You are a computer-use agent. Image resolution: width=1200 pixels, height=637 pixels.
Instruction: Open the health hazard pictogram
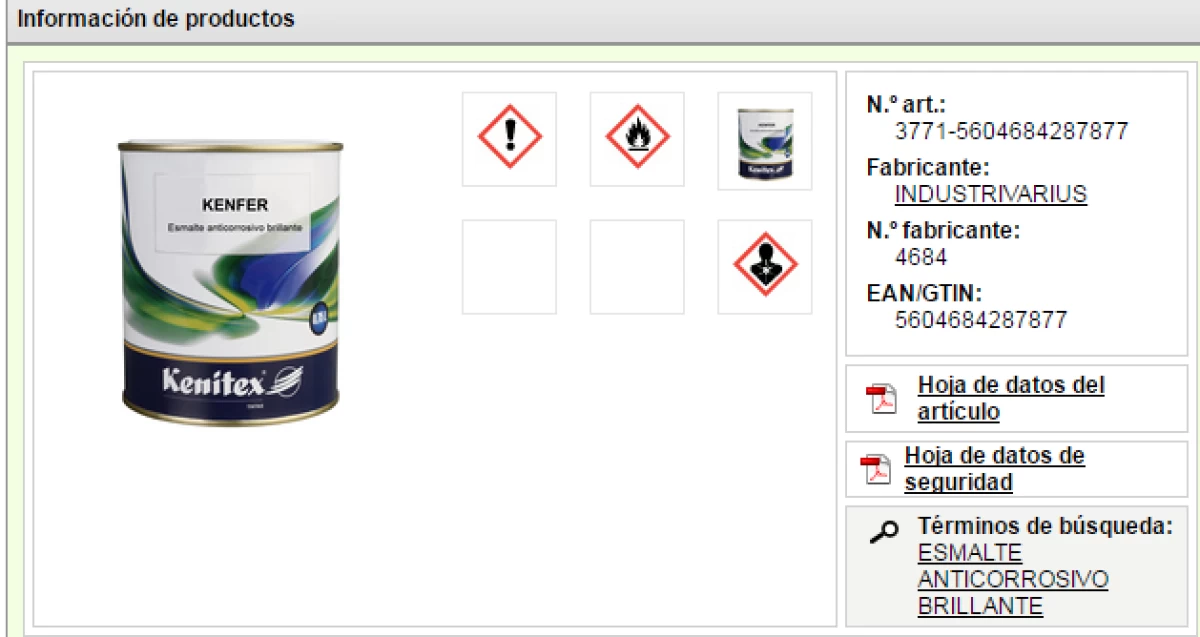[x=765, y=267]
